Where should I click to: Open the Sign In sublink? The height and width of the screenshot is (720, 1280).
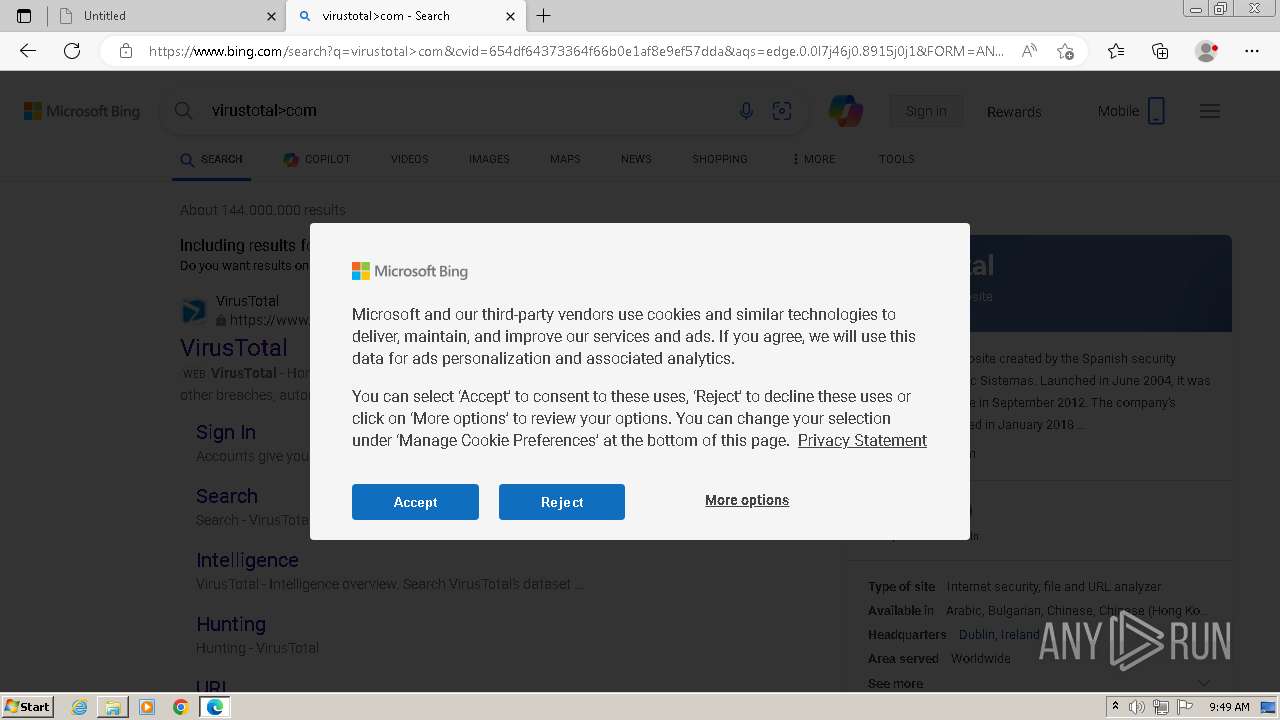point(226,432)
